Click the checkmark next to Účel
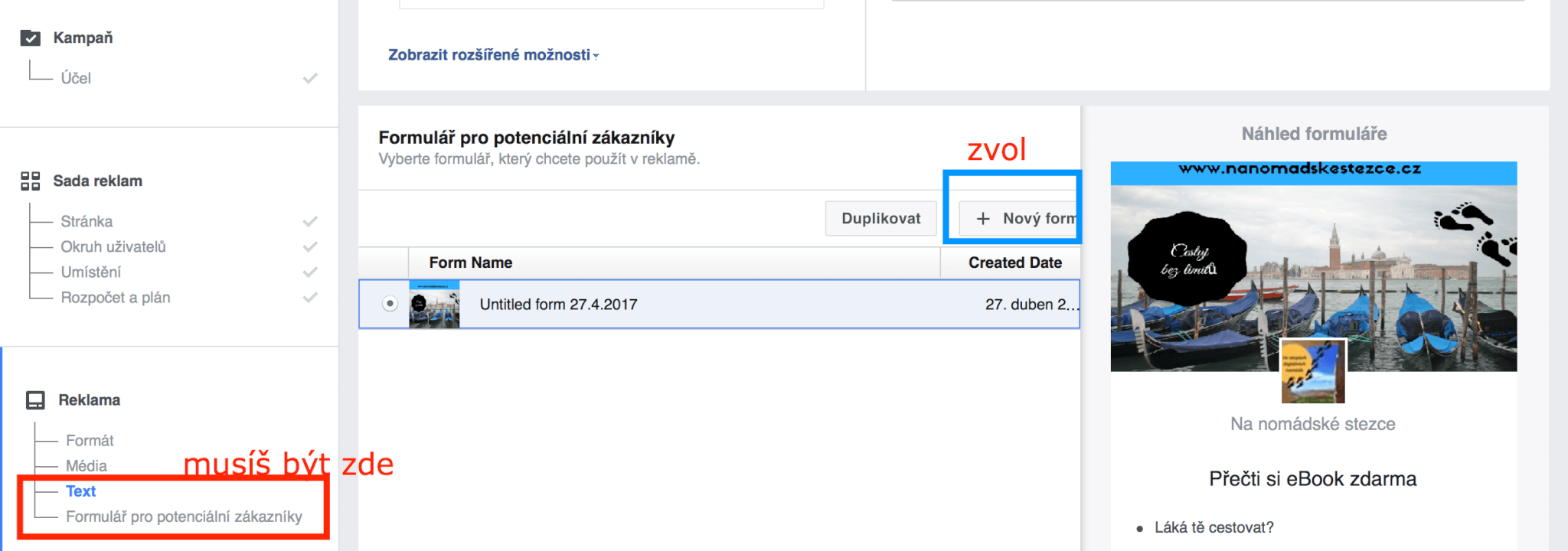The height and width of the screenshot is (551, 1568). (x=310, y=78)
